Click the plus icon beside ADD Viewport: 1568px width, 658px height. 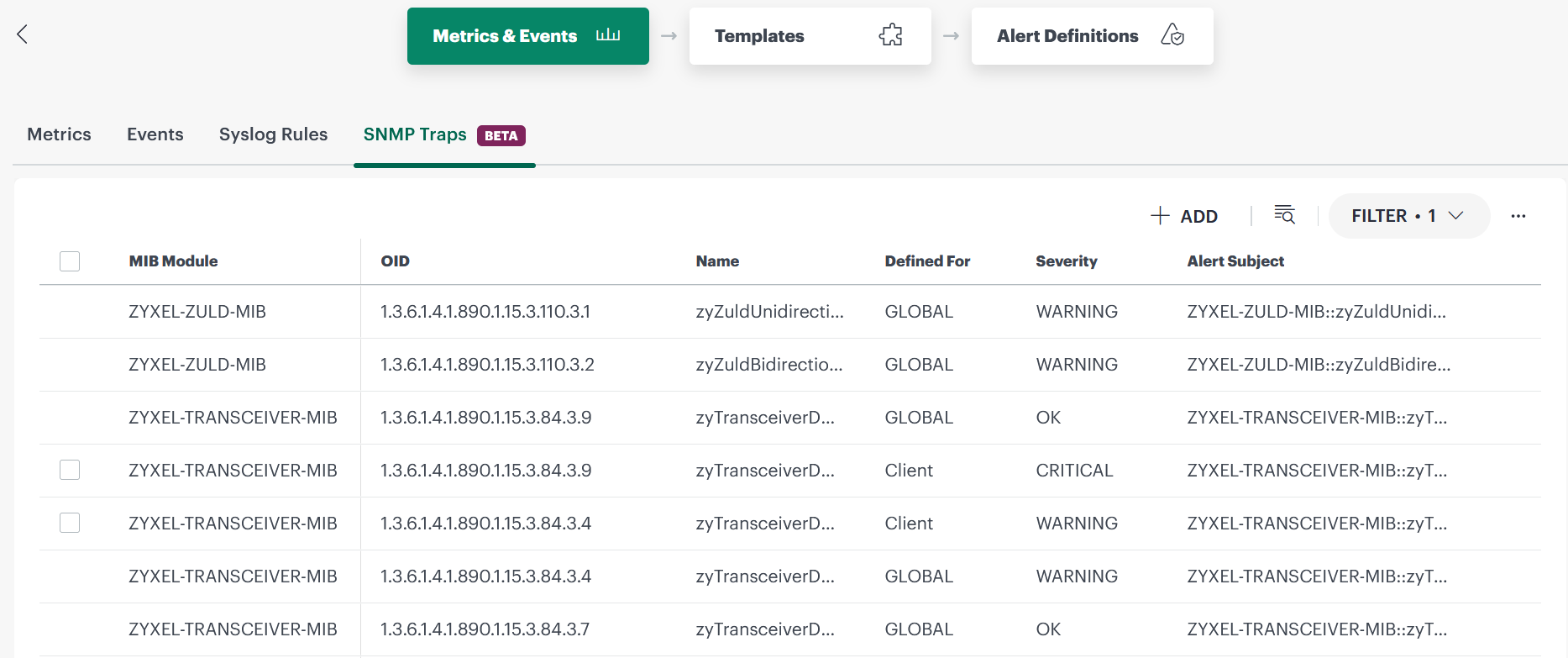click(1160, 216)
